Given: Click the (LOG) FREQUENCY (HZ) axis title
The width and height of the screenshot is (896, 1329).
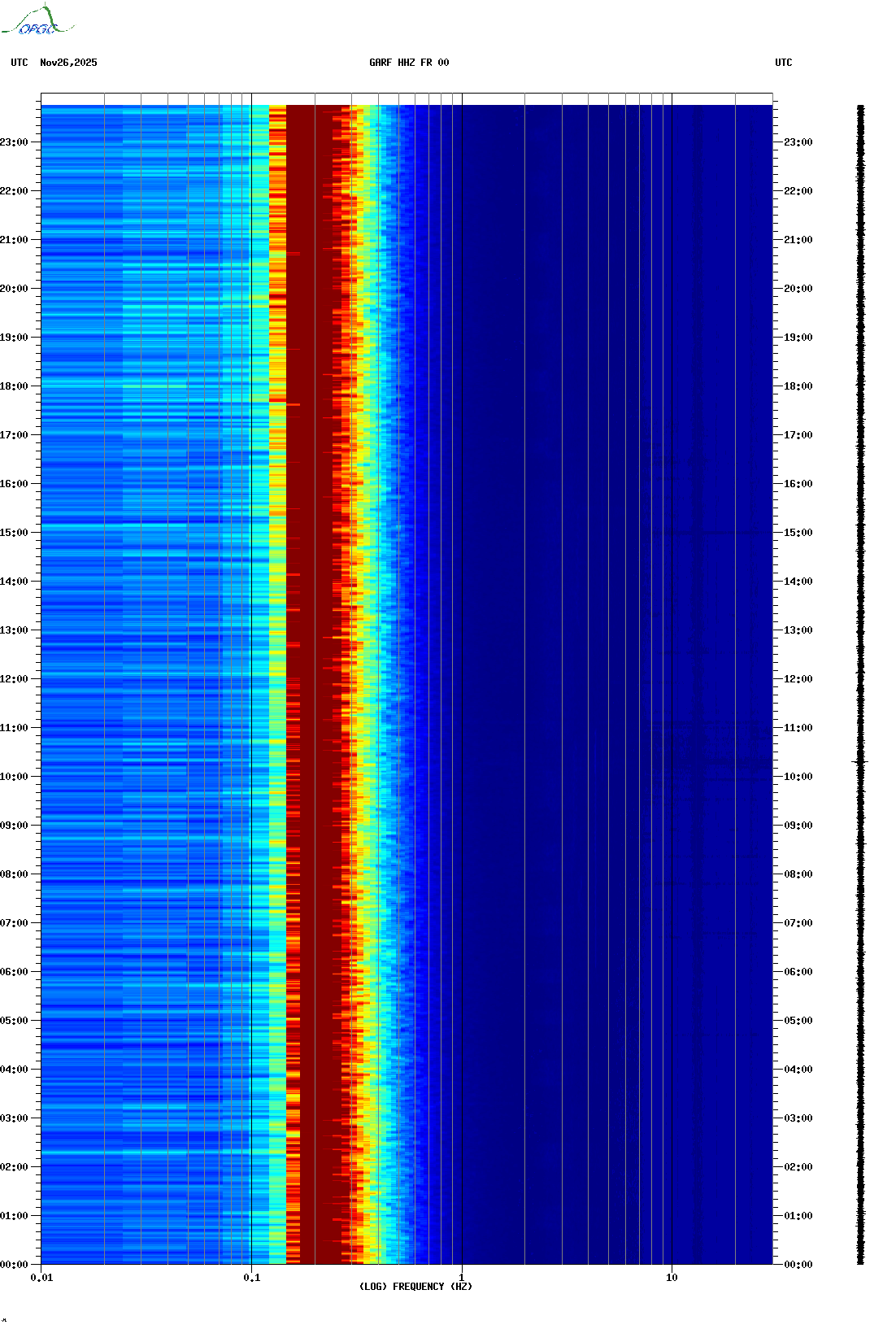Looking at the screenshot, I should click(x=415, y=1287).
